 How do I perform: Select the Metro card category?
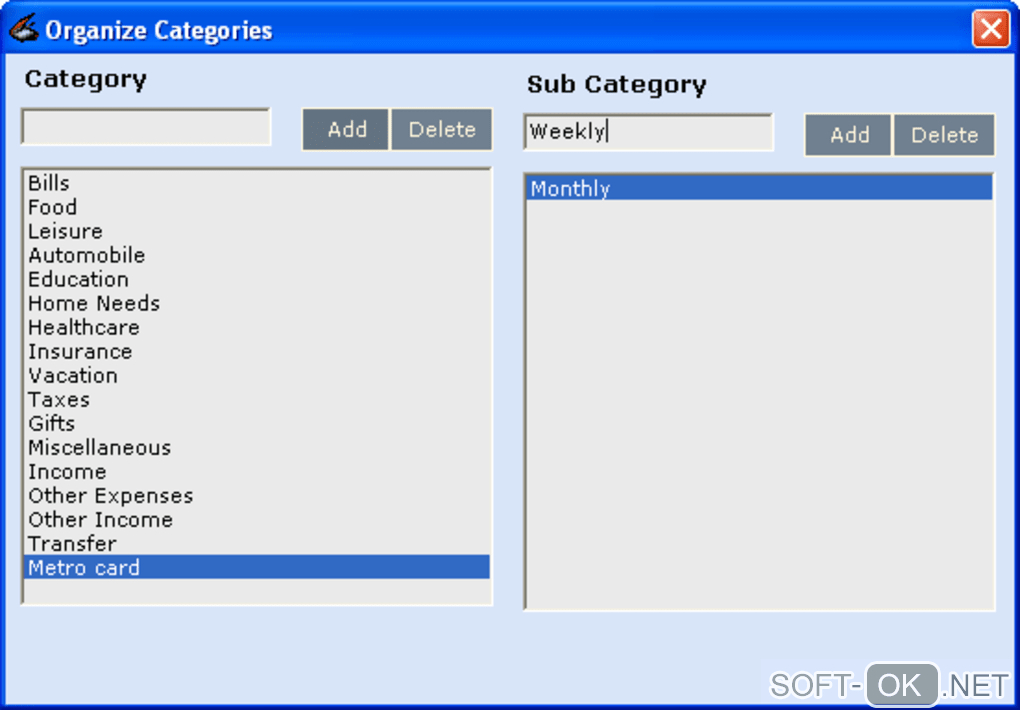[84, 567]
